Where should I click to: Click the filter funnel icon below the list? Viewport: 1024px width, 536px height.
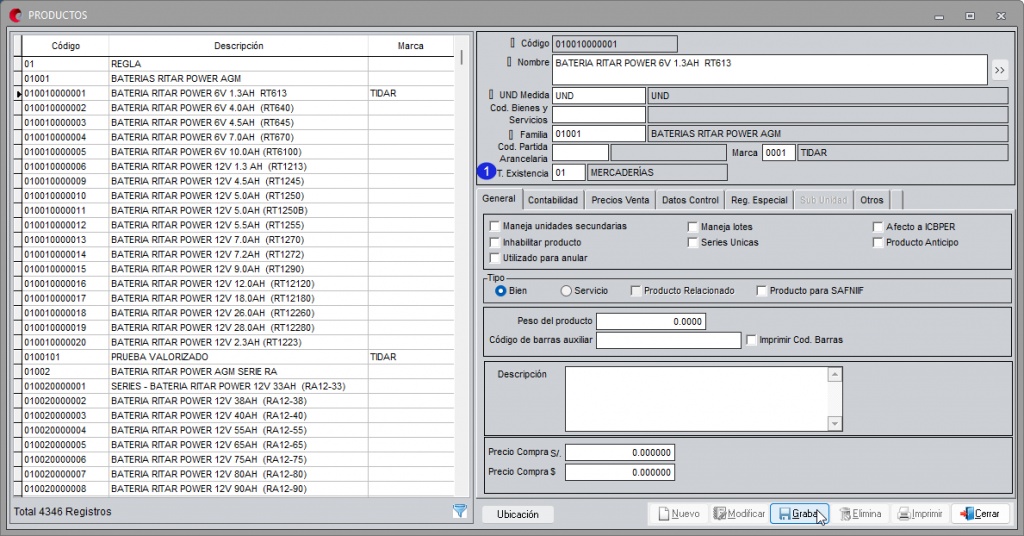tap(460, 511)
